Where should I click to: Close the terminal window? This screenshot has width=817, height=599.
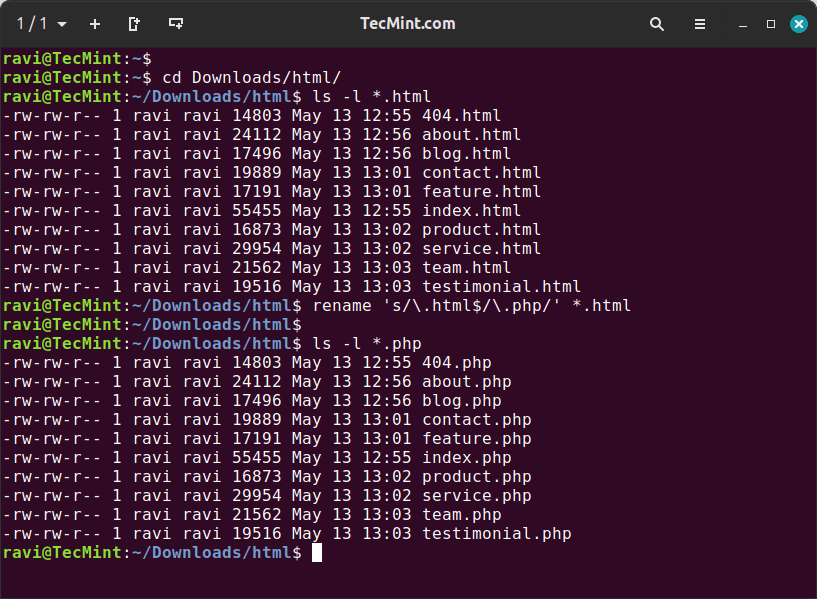pos(799,24)
